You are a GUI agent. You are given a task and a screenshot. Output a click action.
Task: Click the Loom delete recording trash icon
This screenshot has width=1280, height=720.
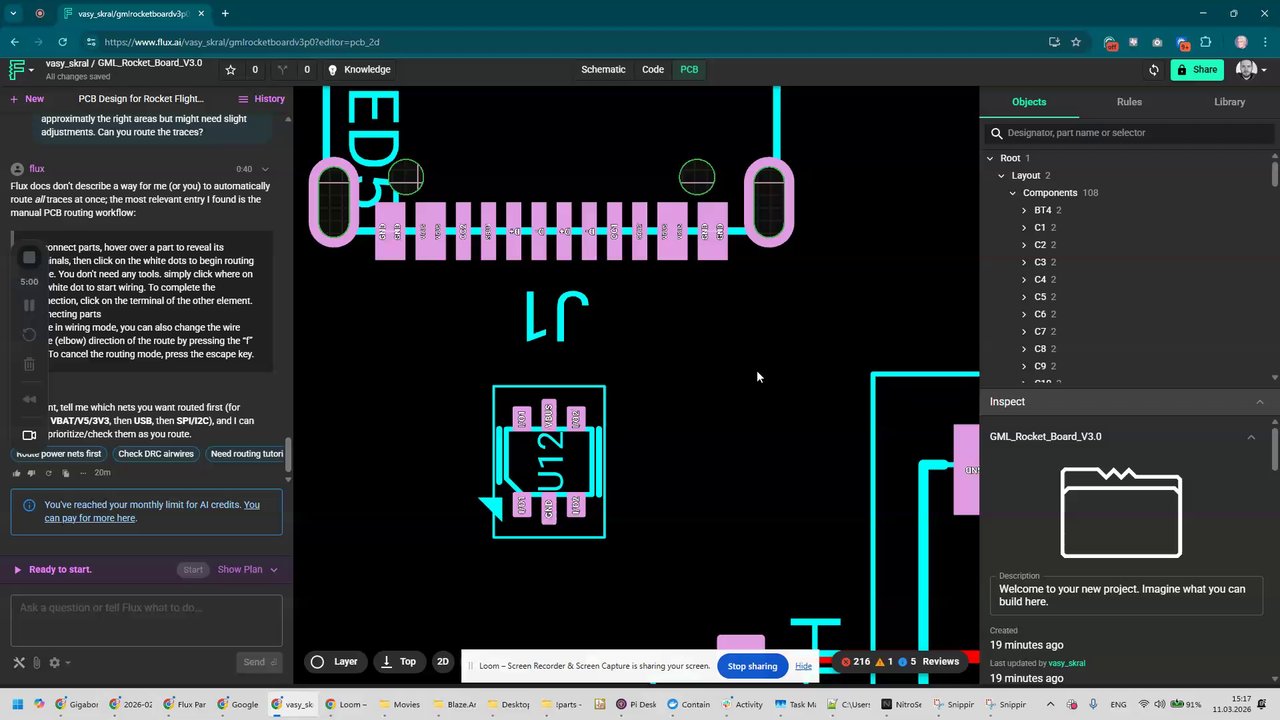pos(29,365)
